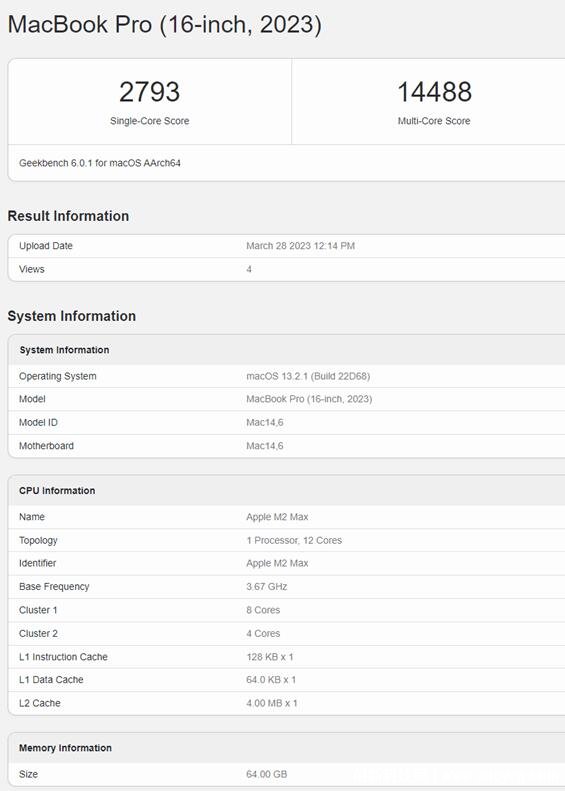Screen dimensions: 565x791
Task: Click the Memory Information table header
Action: click(x=66, y=748)
